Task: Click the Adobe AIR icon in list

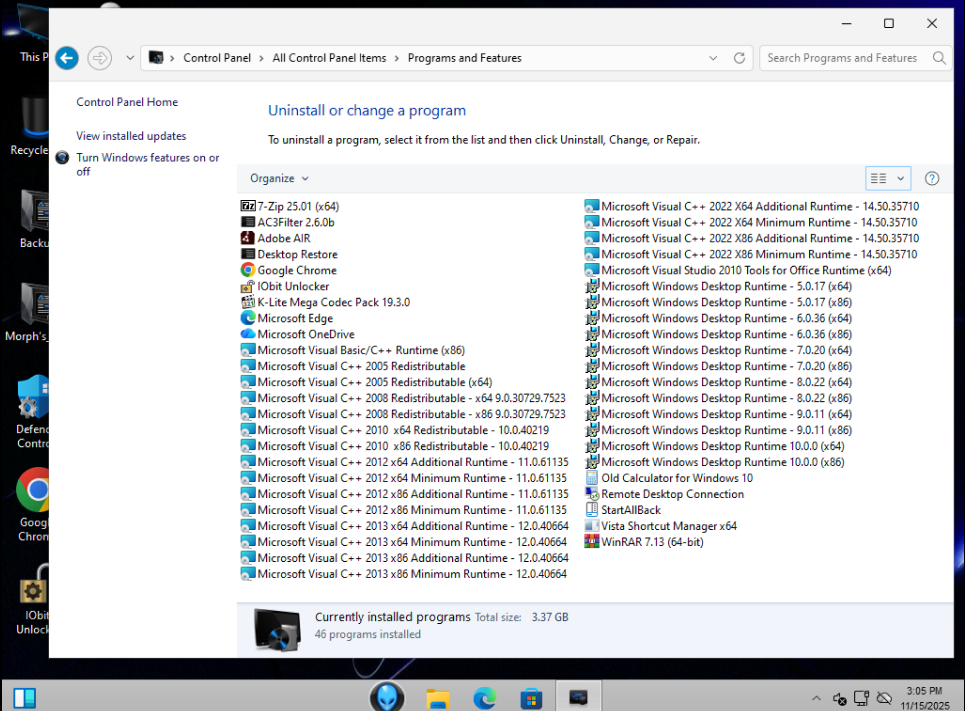Action: [248, 238]
